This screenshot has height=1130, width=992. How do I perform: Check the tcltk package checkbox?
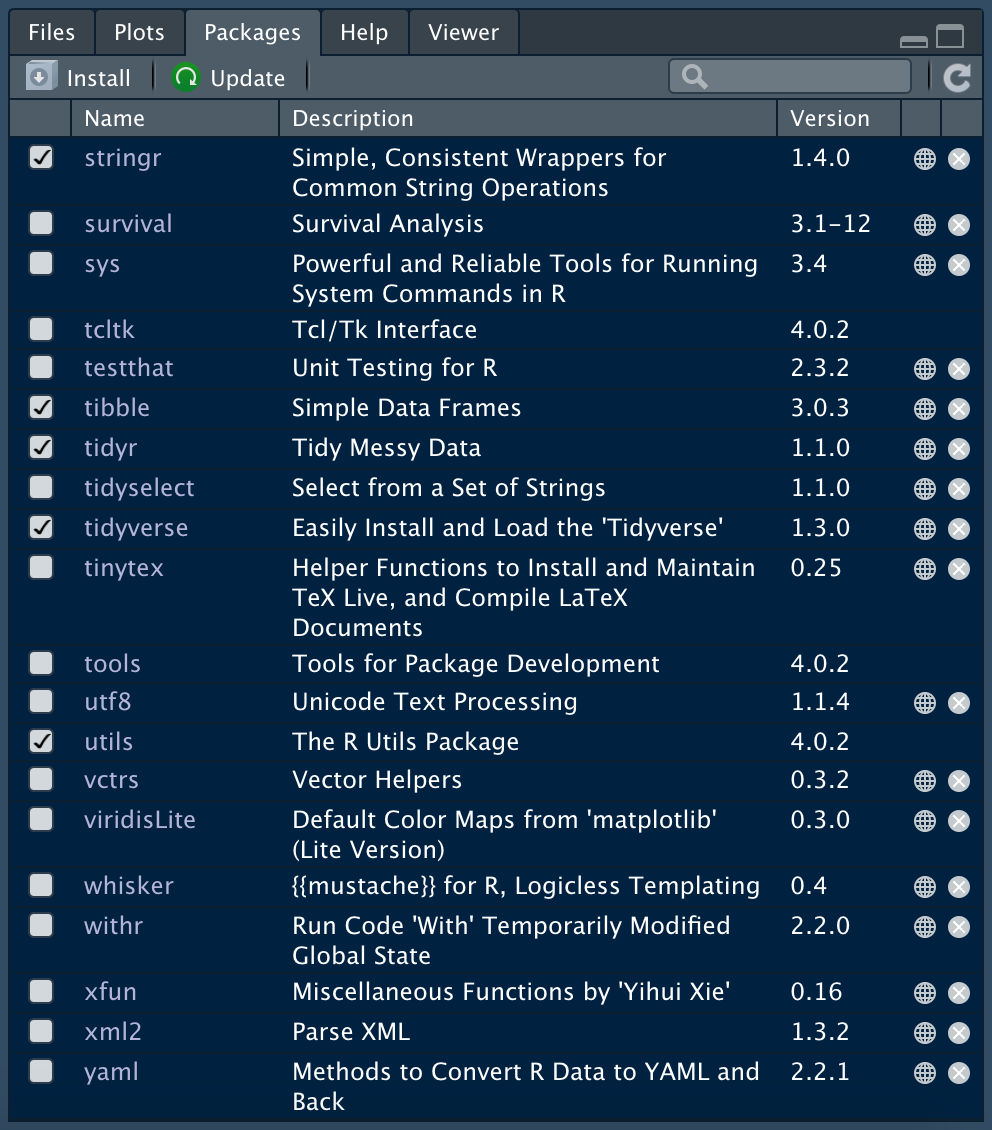[x=41, y=329]
